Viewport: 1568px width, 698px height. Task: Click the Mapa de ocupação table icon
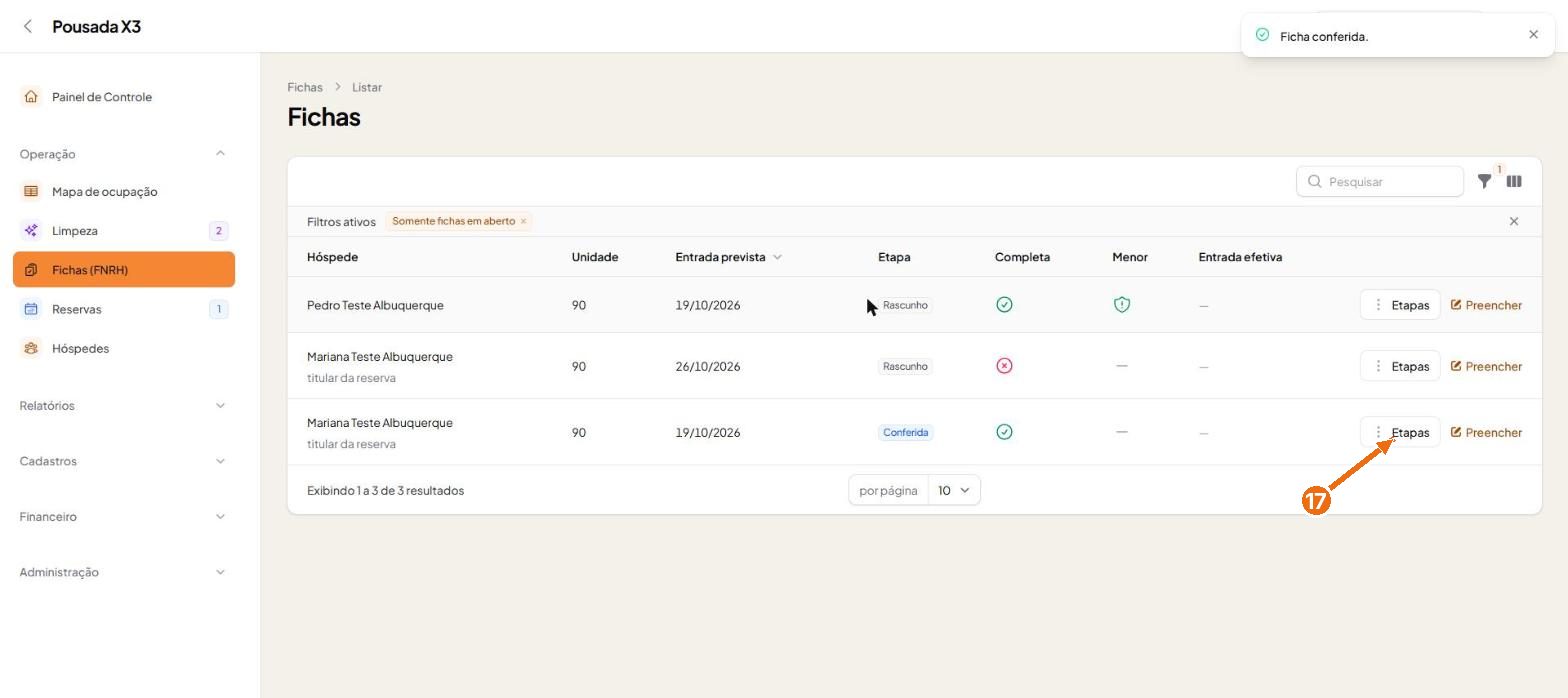click(x=31, y=191)
